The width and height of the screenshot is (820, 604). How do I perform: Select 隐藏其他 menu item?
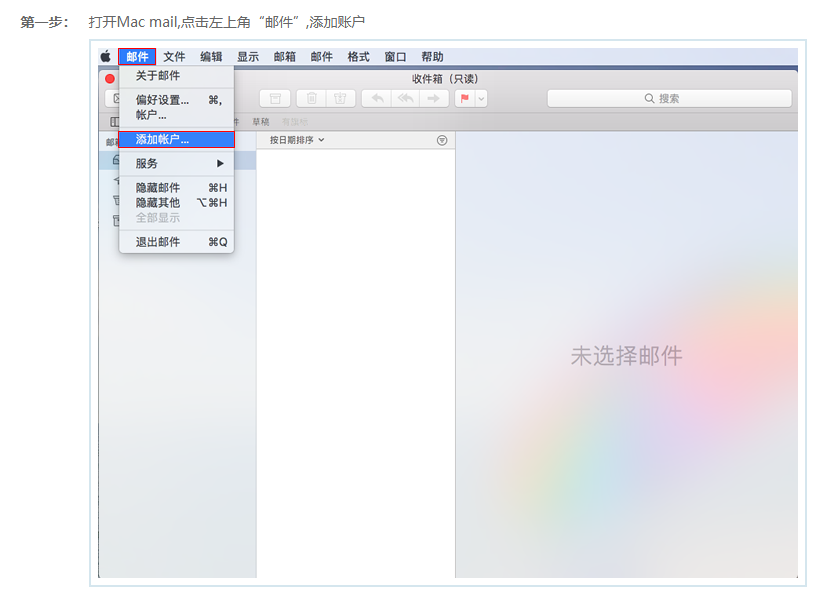coord(176,203)
